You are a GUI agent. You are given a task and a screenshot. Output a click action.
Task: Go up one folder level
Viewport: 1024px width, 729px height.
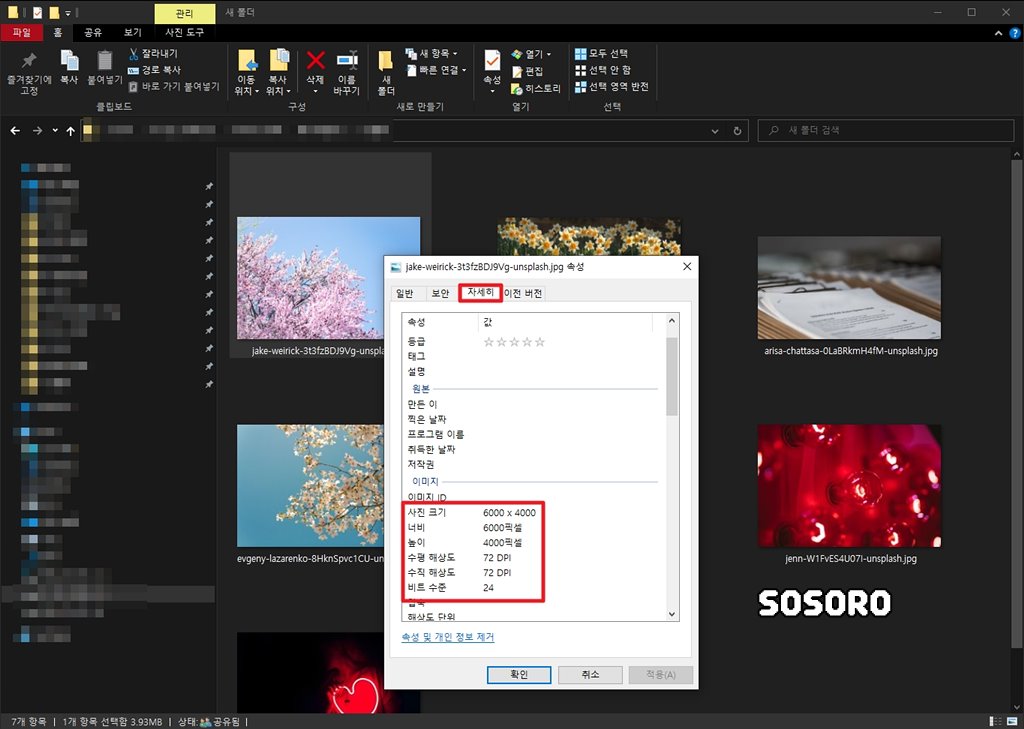[x=71, y=131]
